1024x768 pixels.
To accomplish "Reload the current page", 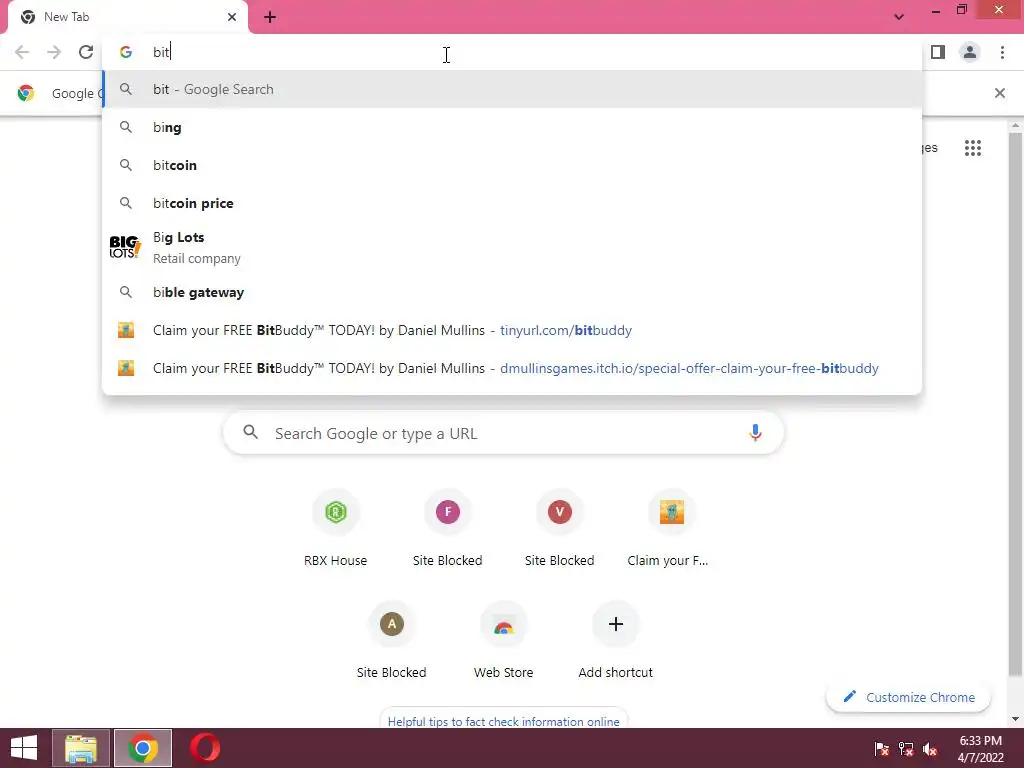I will click(86, 52).
